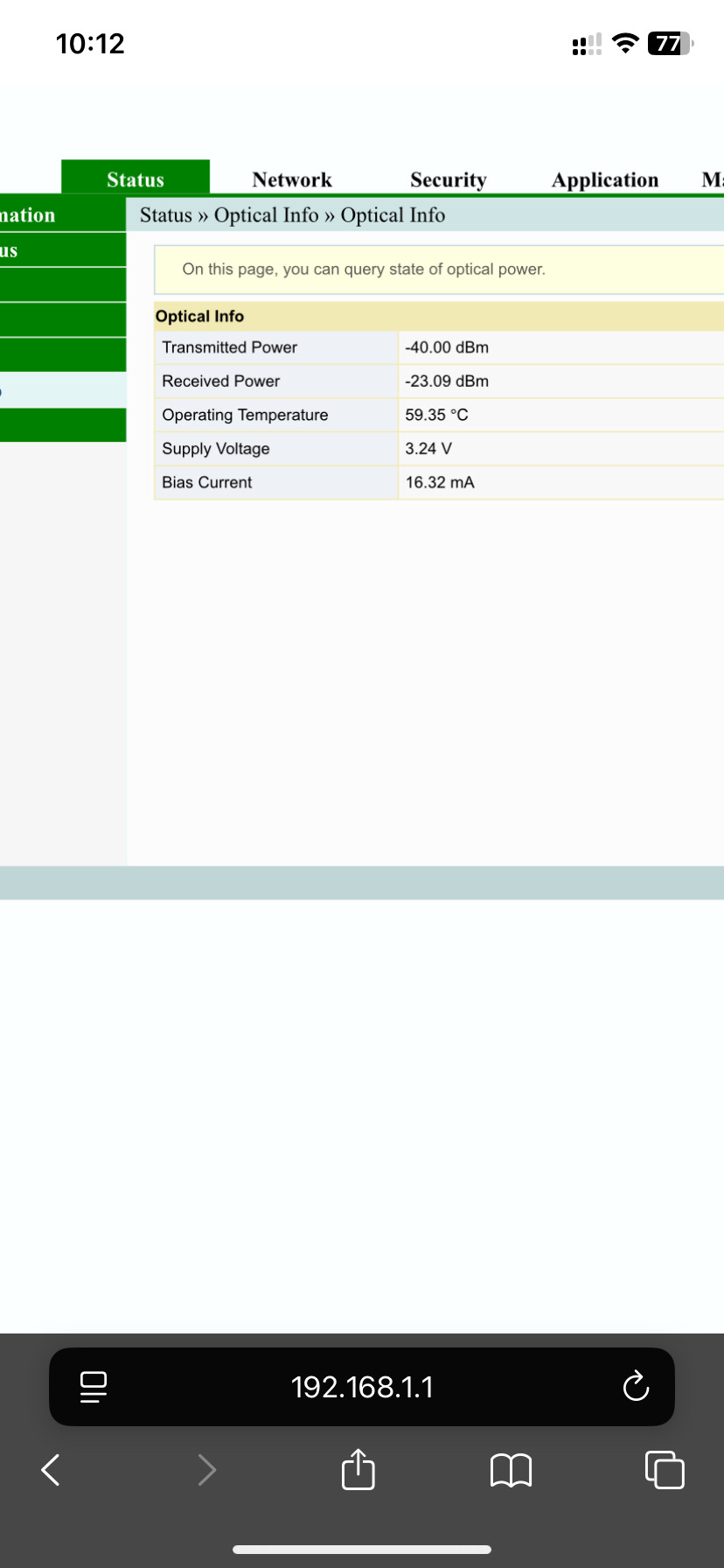Select the Application tab

tap(604, 179)
